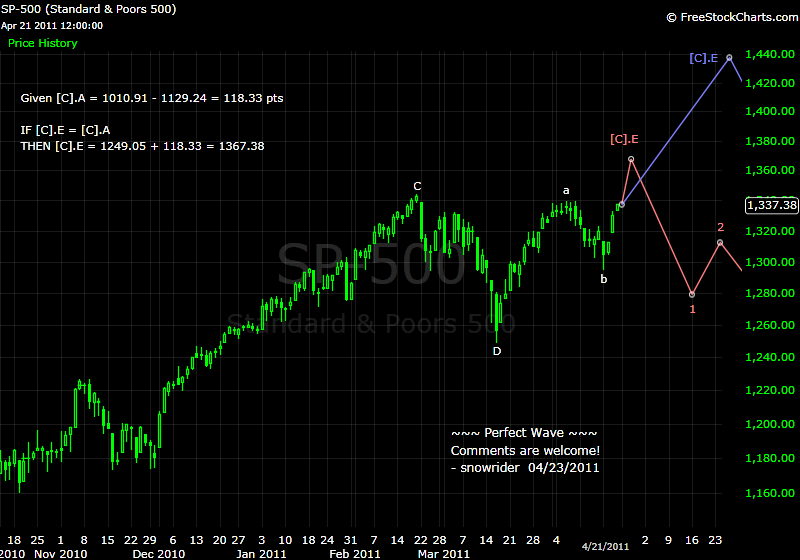Screen dimensions: 800x560
Task: Click the Jan 2011 month label
Action: (261, 554)
